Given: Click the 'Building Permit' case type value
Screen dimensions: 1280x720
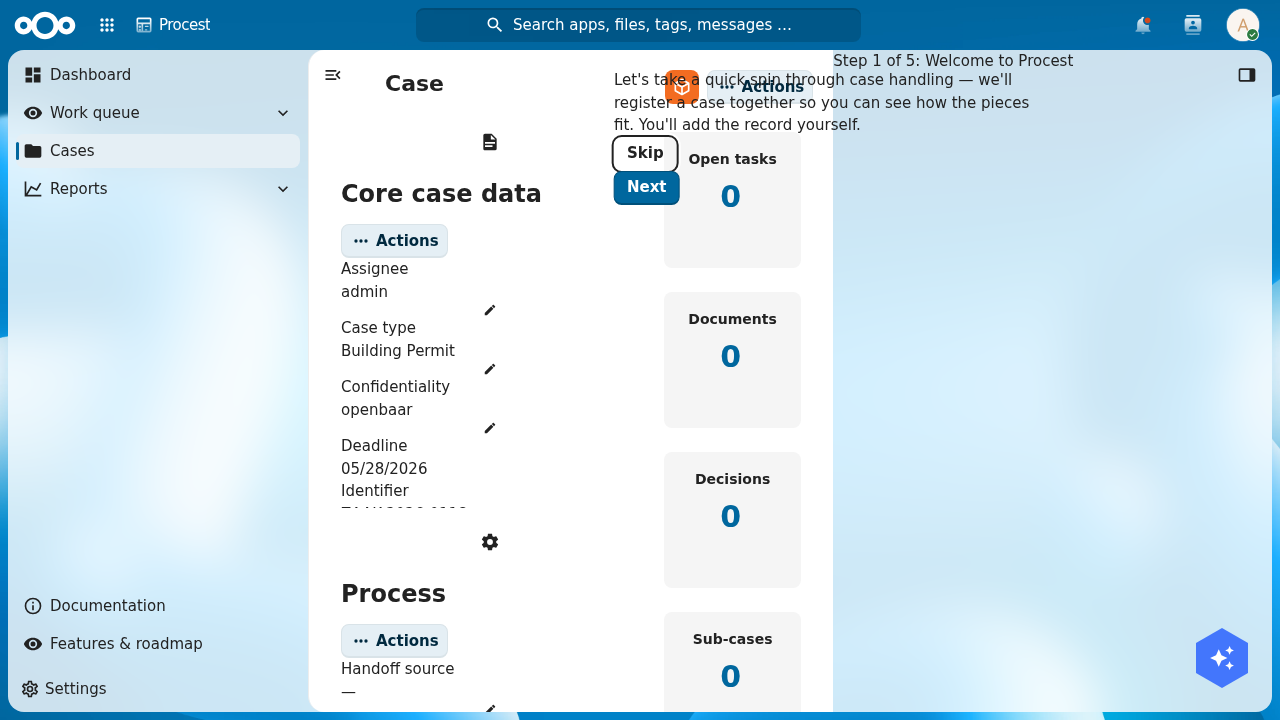Looking at the screenshot, I should tap(398, 351).
